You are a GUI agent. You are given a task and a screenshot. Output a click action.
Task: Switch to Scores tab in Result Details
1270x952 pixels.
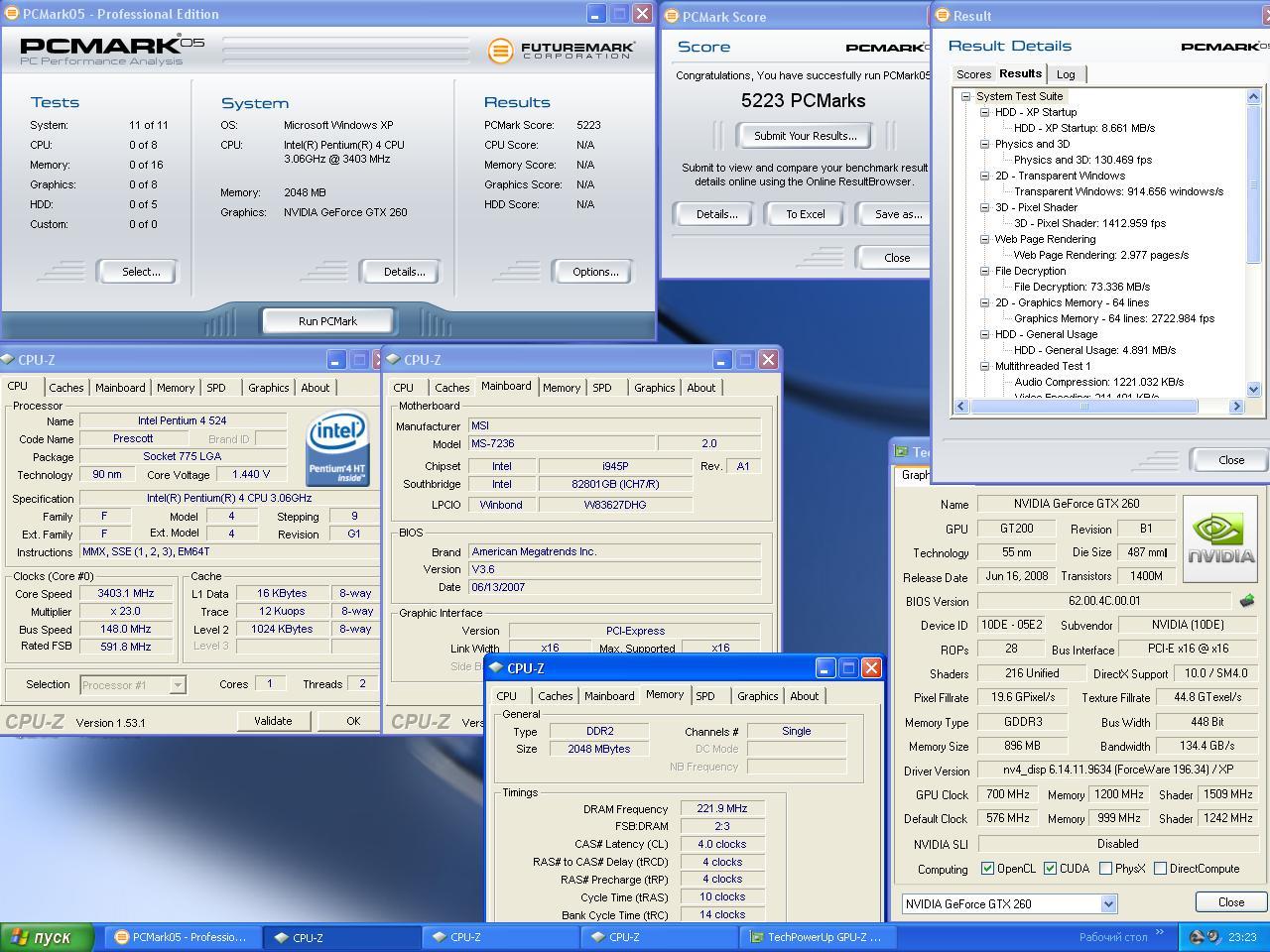pyautogui.click(x=973, y=74)
